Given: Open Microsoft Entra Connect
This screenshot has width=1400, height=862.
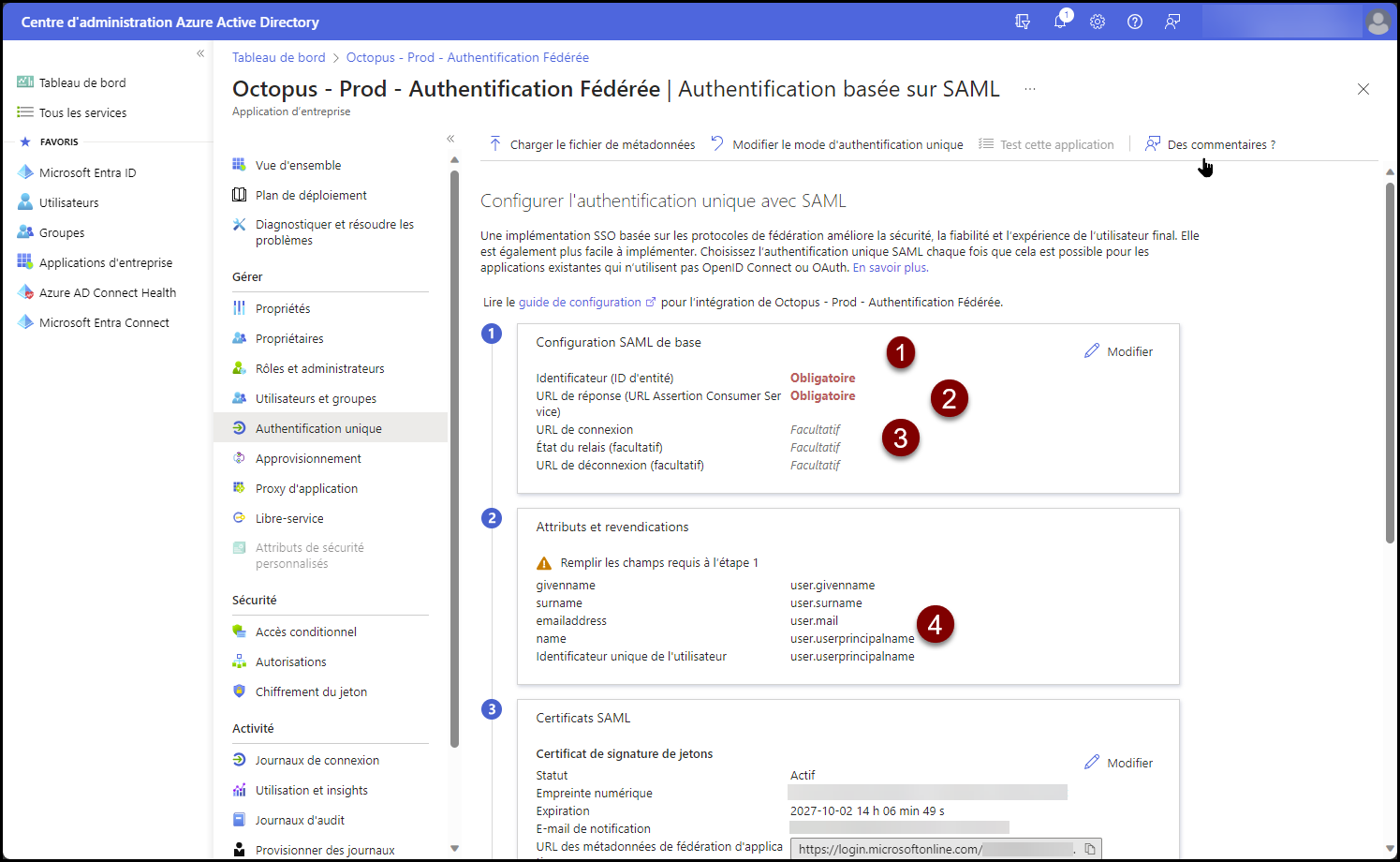Looking at the screenshot, I should click(x=94, y=322).
